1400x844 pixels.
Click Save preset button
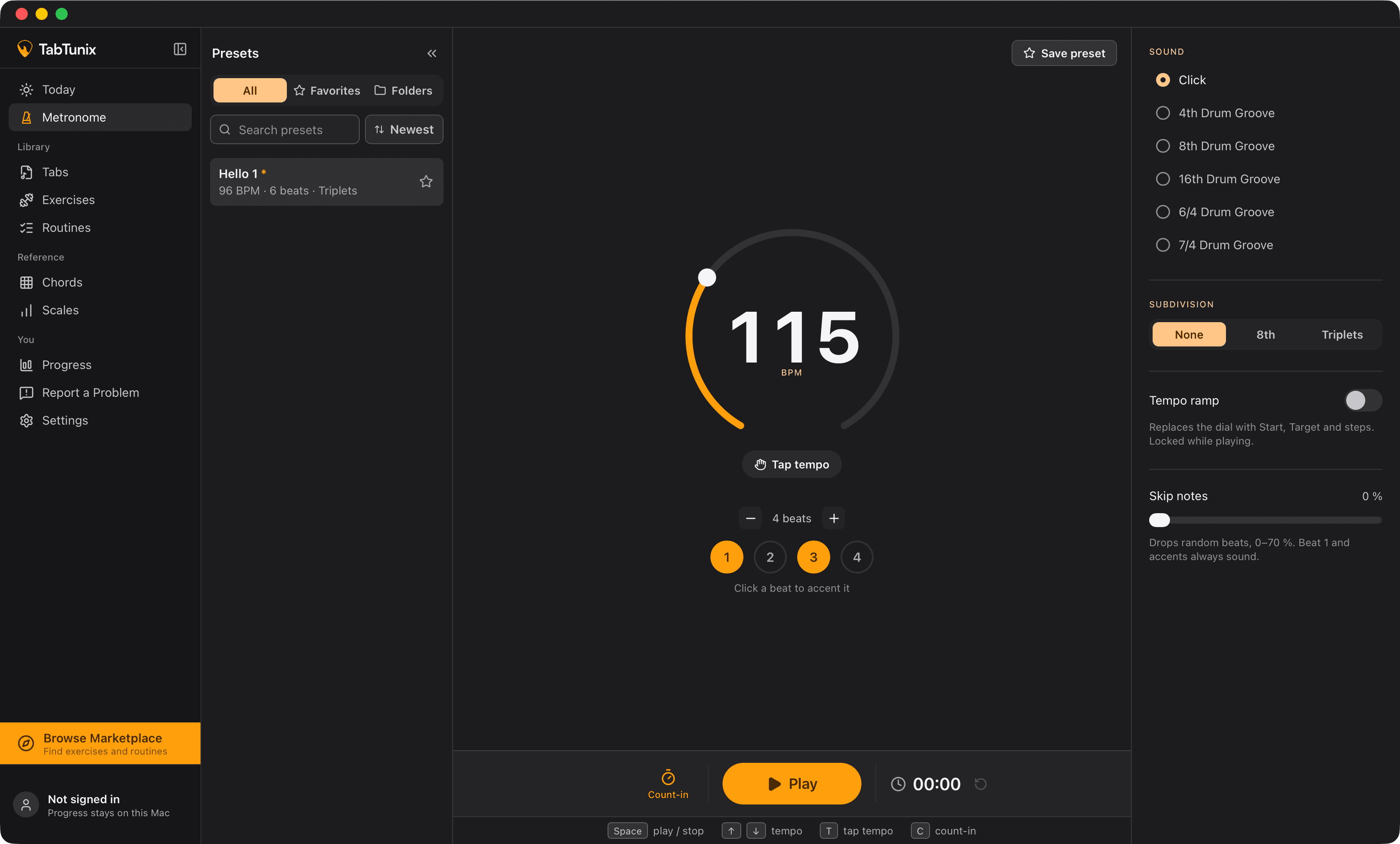tap(1064, 53)
